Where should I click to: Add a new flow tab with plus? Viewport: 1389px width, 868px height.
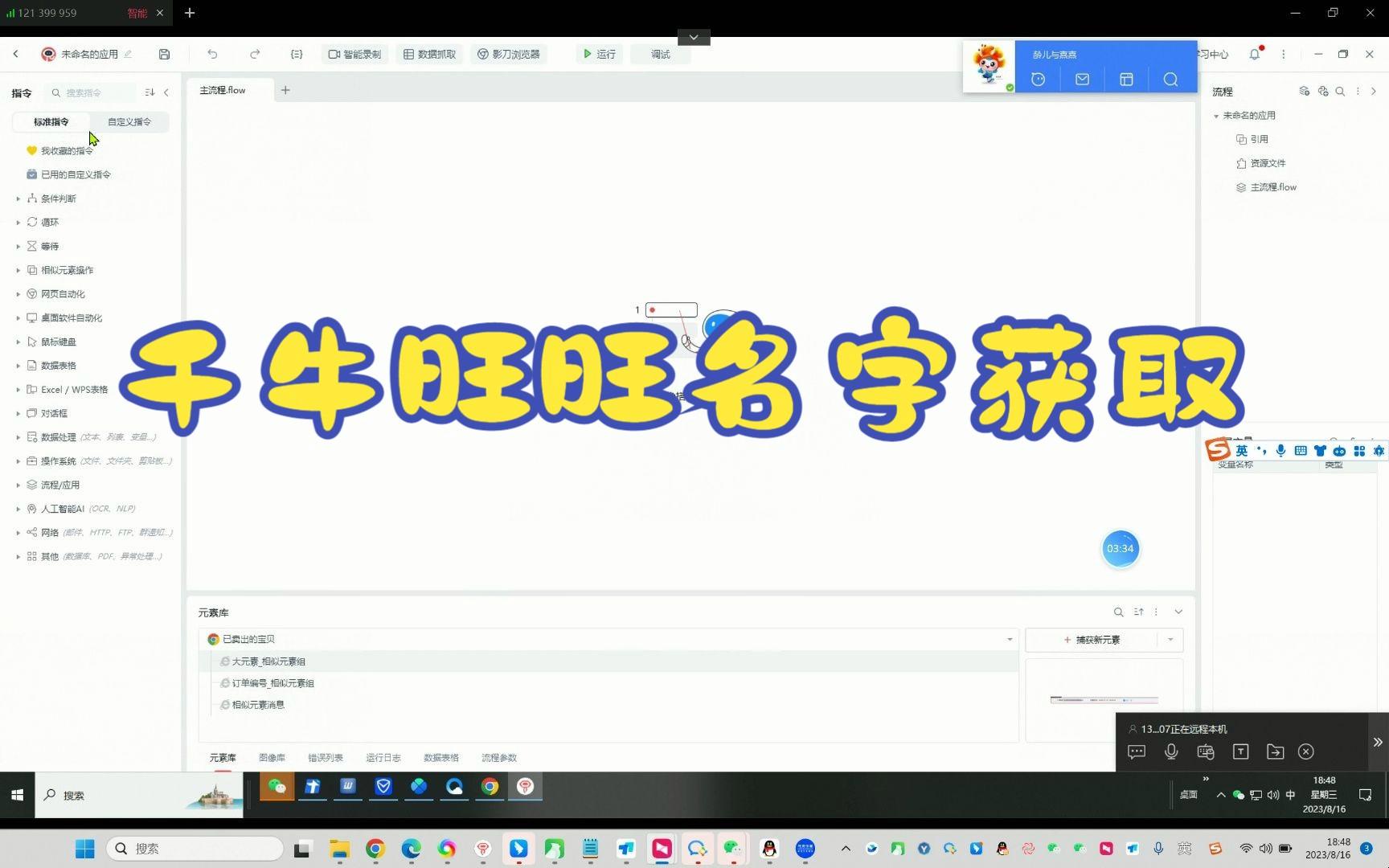point(285,90)
